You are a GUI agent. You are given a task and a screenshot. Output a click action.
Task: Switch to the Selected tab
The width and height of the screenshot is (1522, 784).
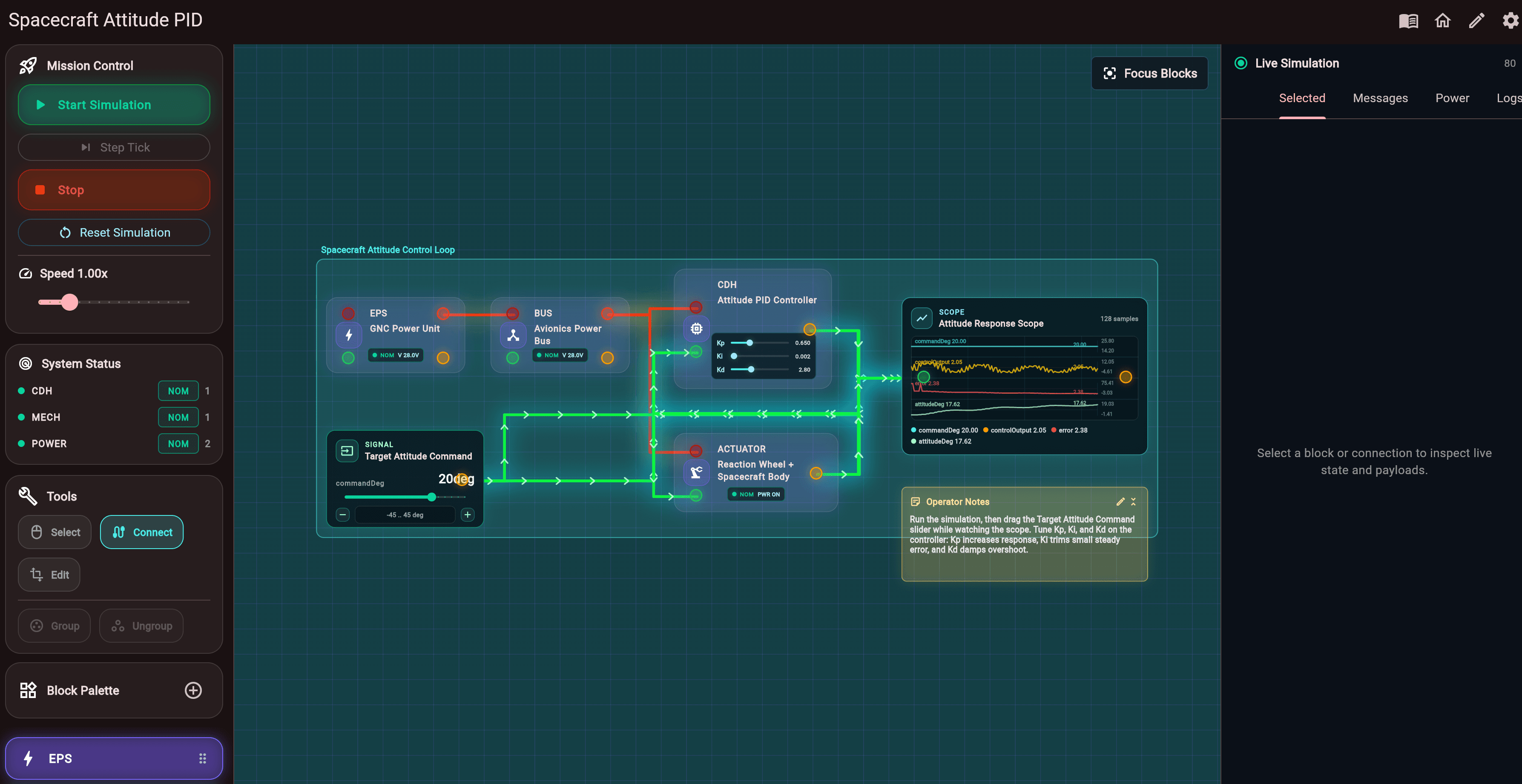[1302, 99]
